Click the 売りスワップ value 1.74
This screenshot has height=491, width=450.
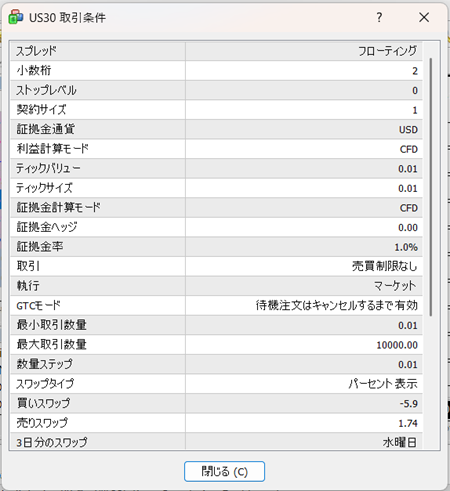[x=408, y=423]
